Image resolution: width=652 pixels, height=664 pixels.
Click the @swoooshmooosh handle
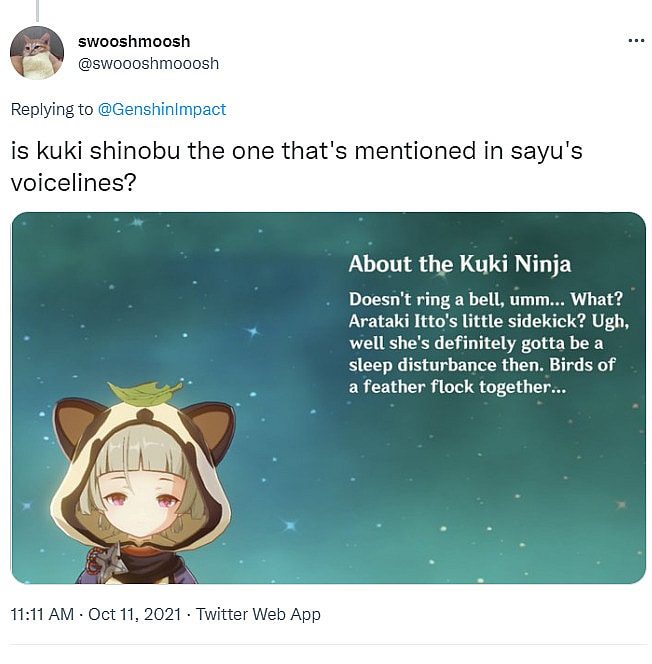(148, 64)
